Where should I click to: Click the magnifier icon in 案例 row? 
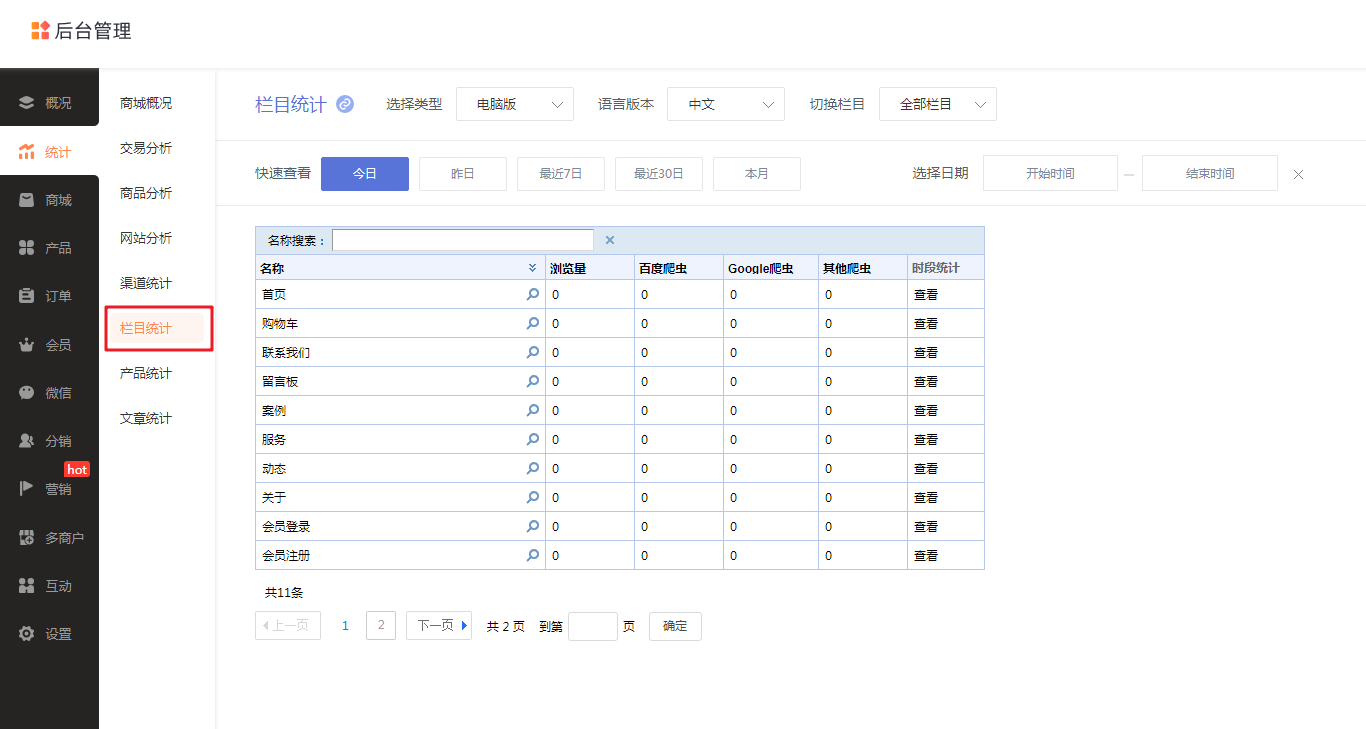click(533, 410)
